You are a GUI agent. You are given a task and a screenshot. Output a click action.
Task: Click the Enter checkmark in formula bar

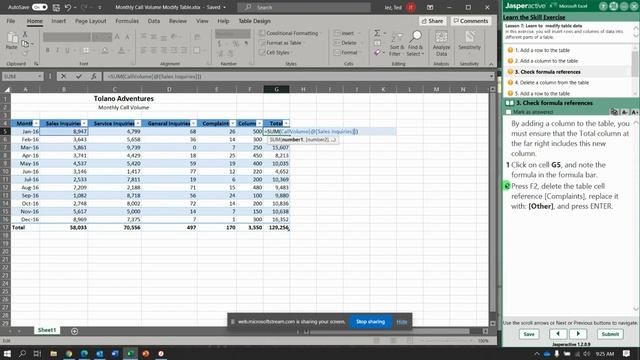[x=78, y=76]
